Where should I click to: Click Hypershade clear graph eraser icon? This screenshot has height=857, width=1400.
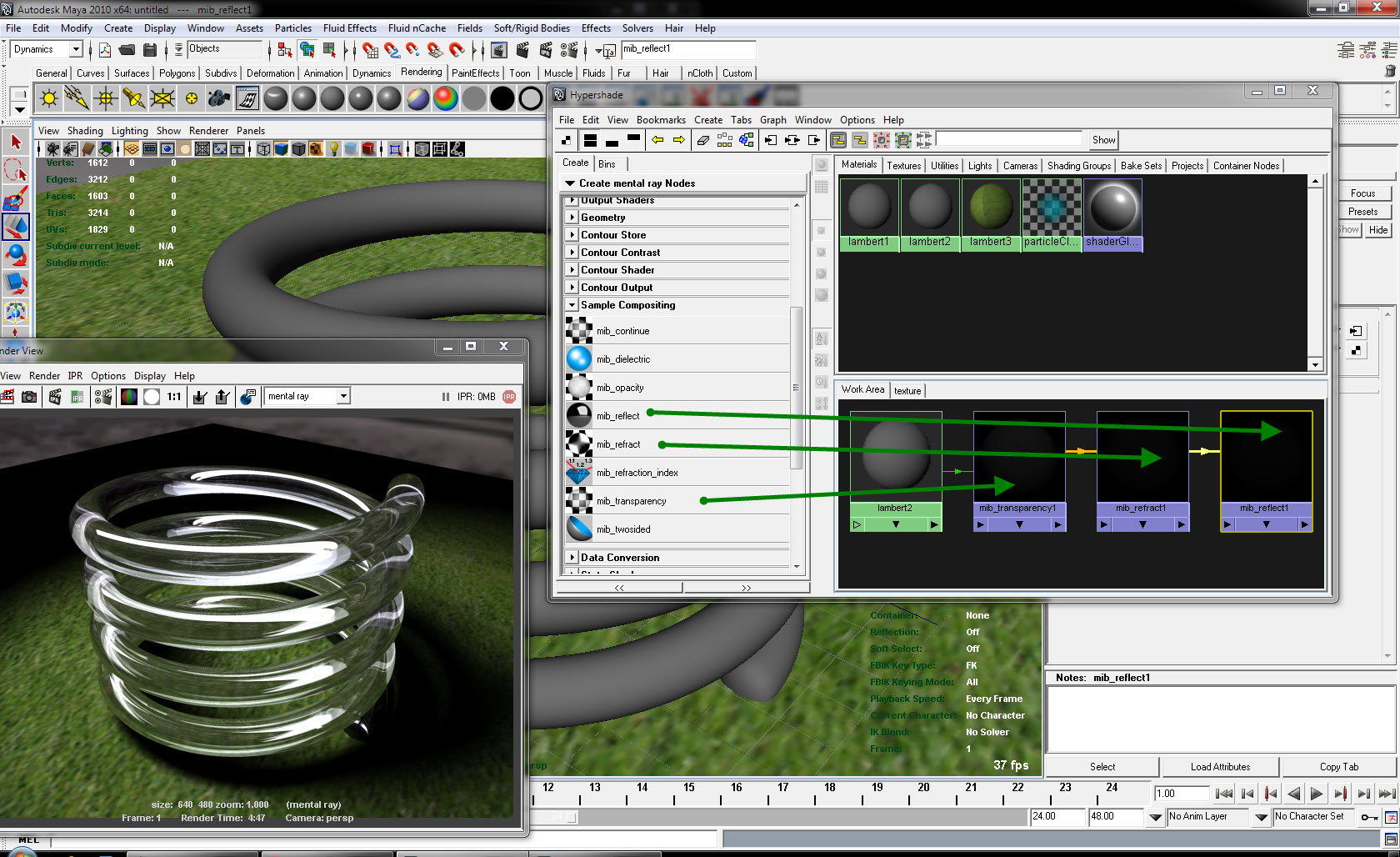702,140
